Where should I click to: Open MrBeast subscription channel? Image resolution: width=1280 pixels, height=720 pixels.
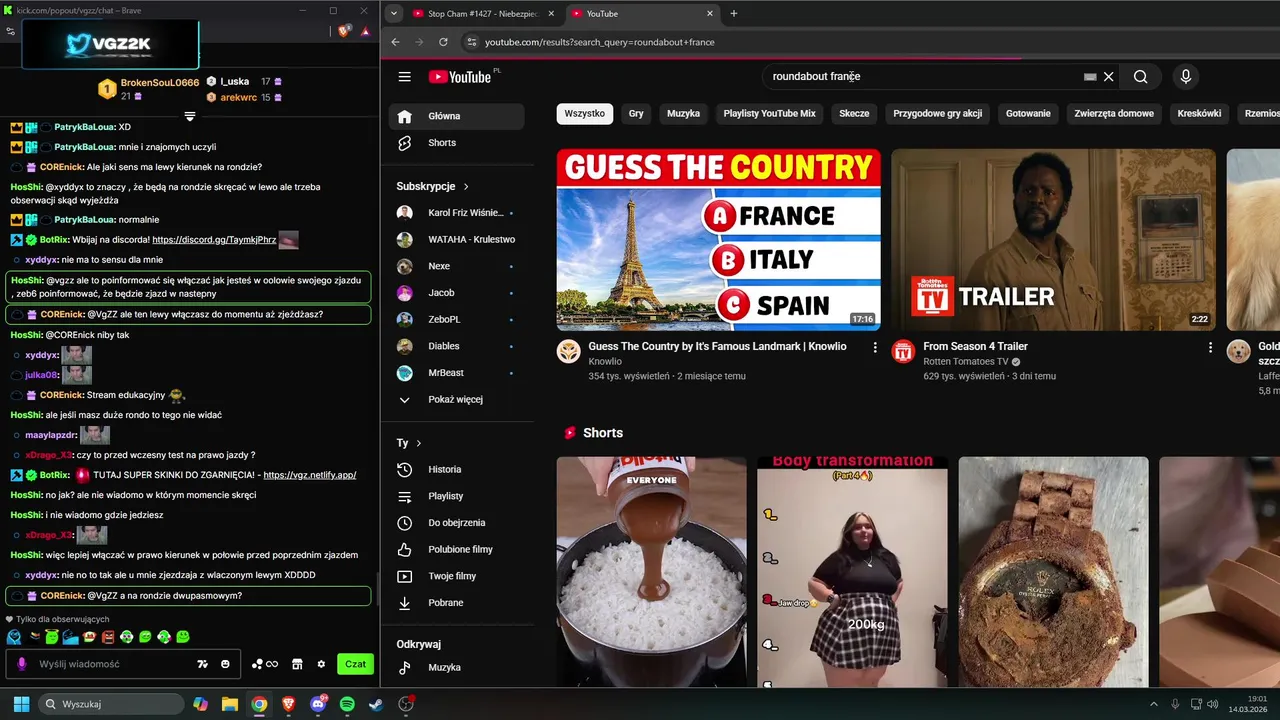coord(456,373)
